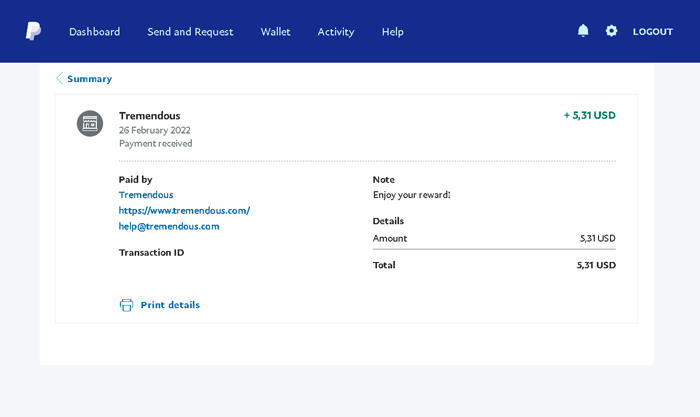This screenshot has width=700, height=417.
Task: Click the Details label
Action: pos(388,221)
